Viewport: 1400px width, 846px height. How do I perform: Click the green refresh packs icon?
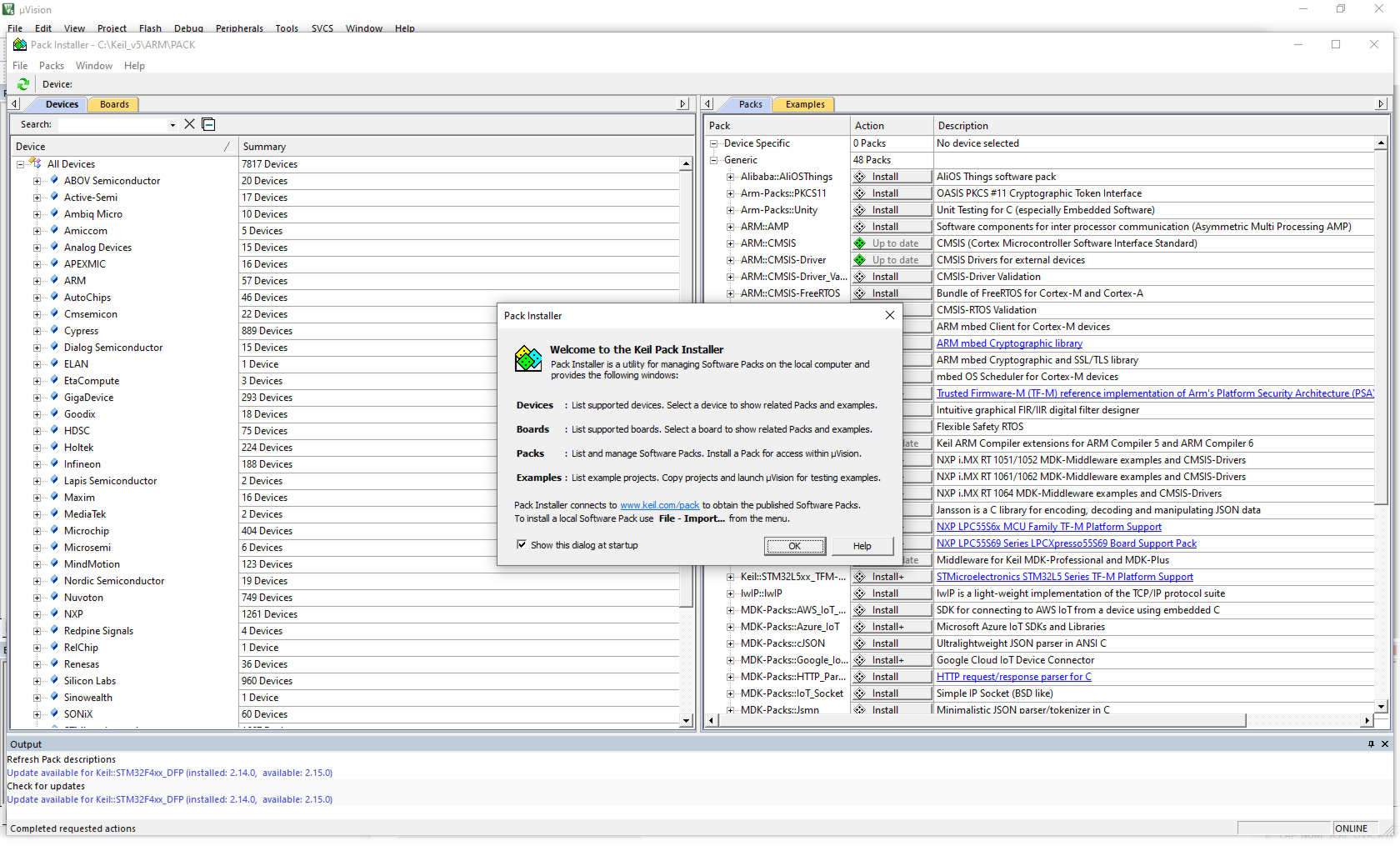click(23, 84)
